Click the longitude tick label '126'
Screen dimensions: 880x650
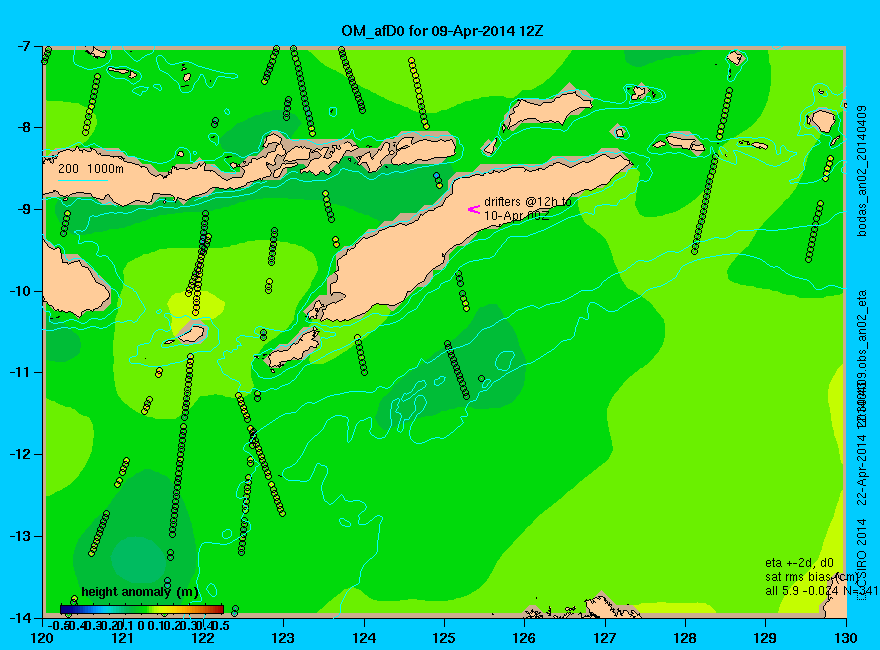tap(525, 638)
